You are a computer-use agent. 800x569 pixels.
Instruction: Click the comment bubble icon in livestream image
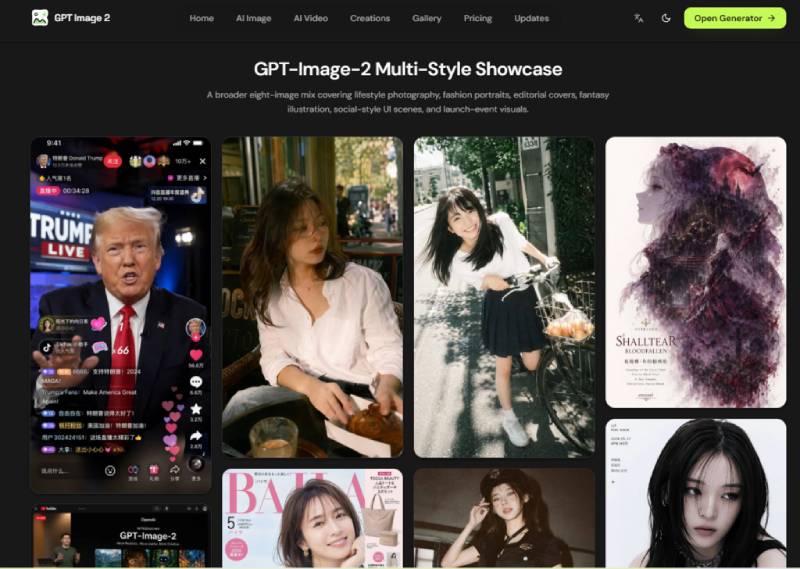[196, 382]
